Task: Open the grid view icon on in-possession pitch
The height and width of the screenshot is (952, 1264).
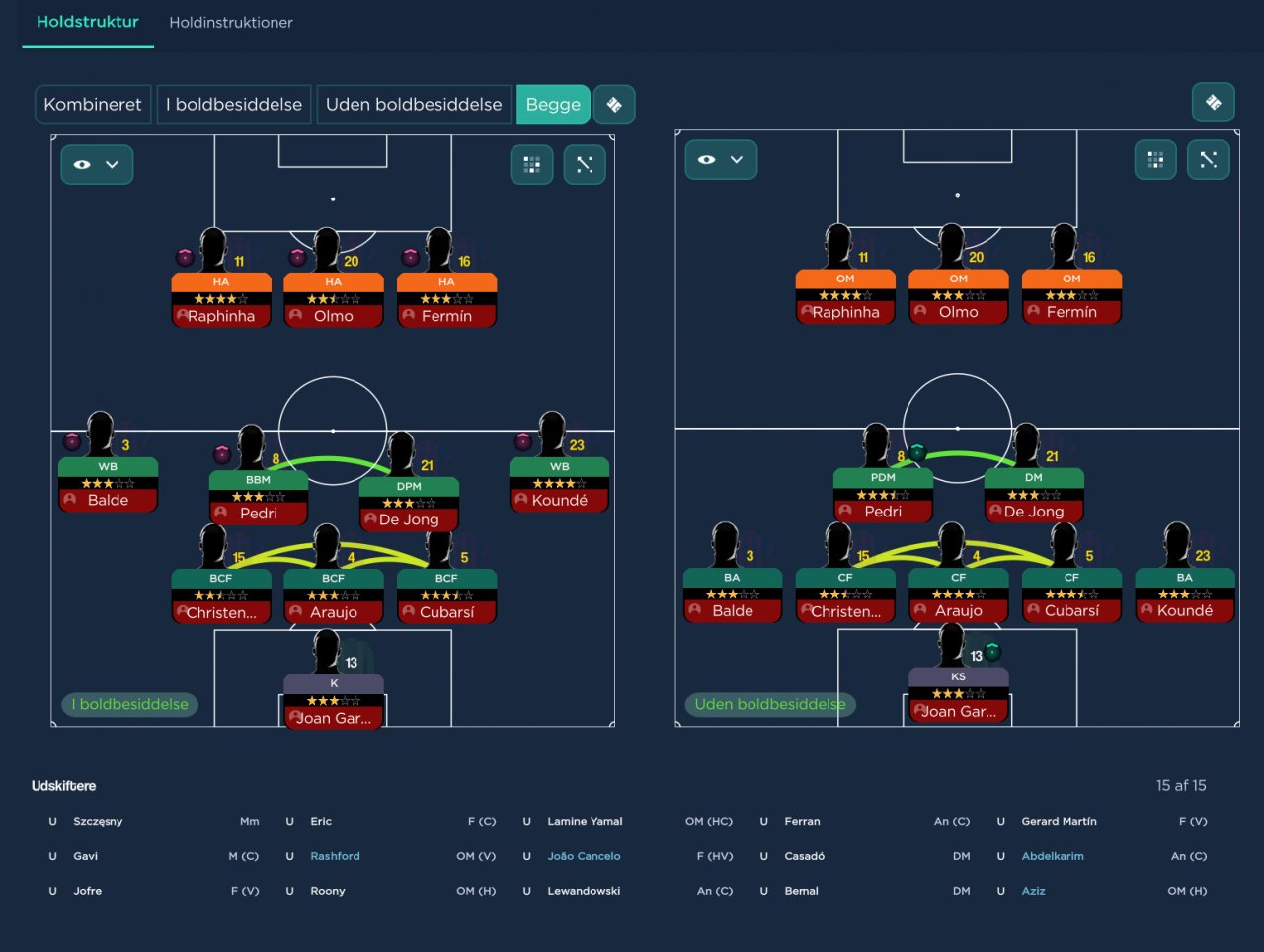Action: pos(531,164)
